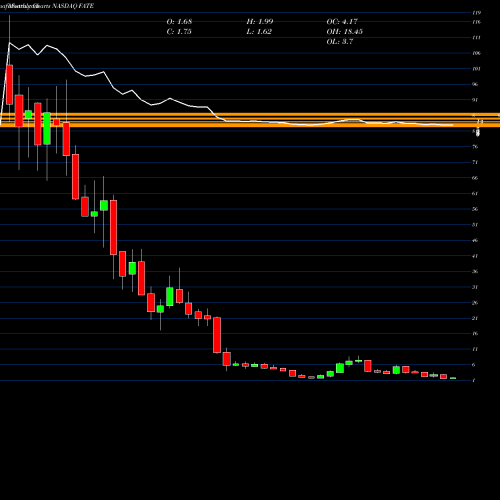The image size is (500, 500).
Task: Select the close value 'C: 1.75'
Action: pos(179,32)
